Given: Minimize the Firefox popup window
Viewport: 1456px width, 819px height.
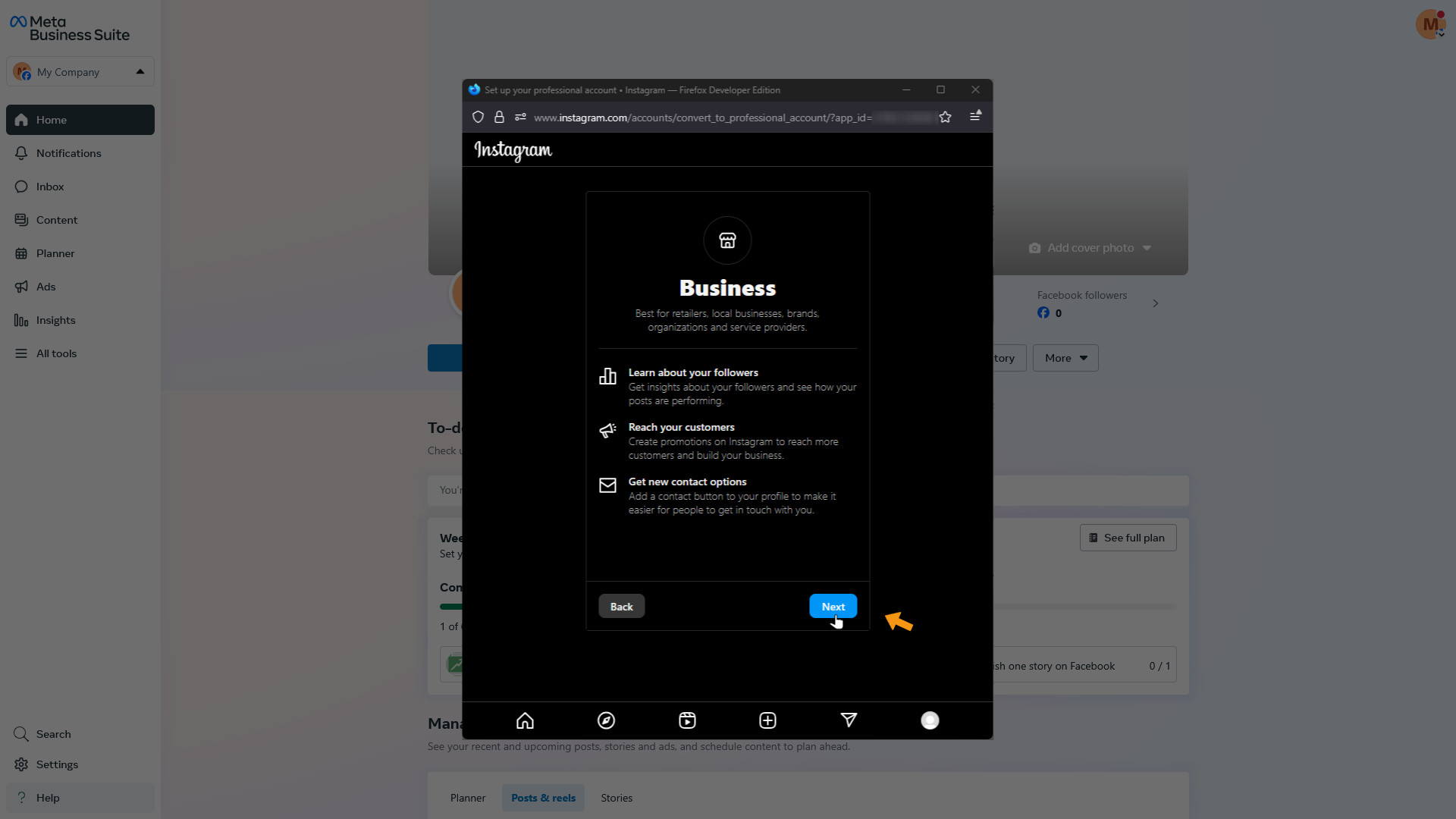Looking at the screenshot, I should tap(906, 89).
